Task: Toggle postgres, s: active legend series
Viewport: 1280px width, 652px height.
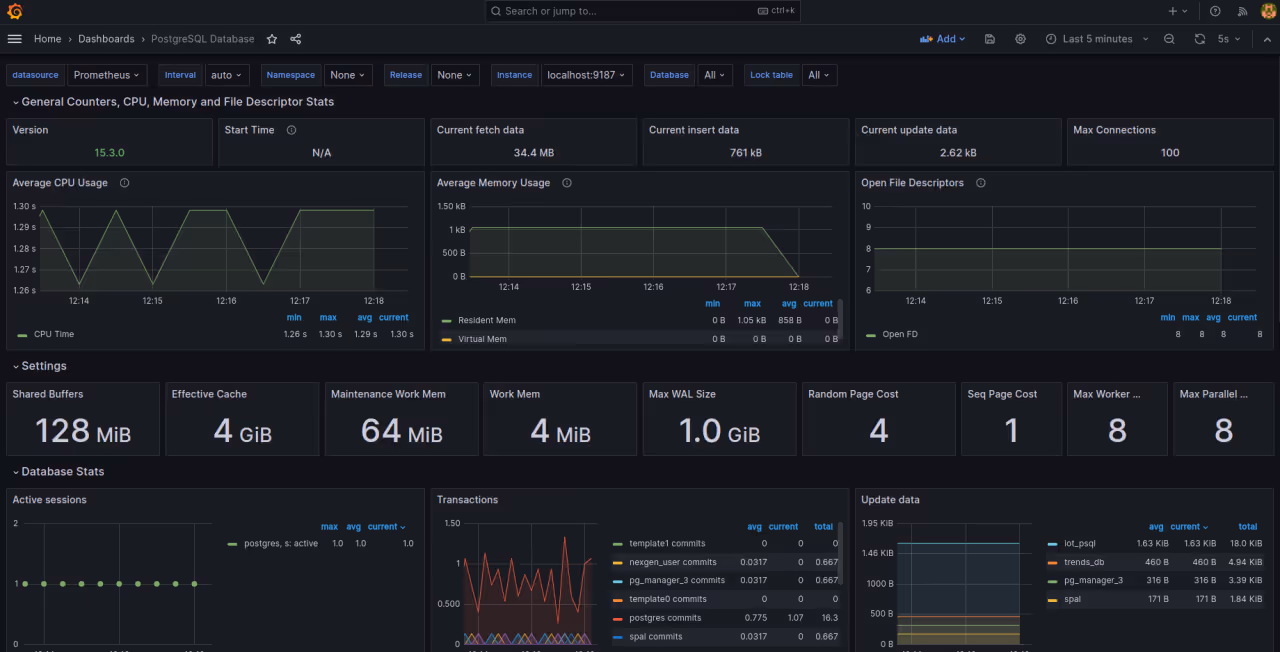Action: [281, 543]
